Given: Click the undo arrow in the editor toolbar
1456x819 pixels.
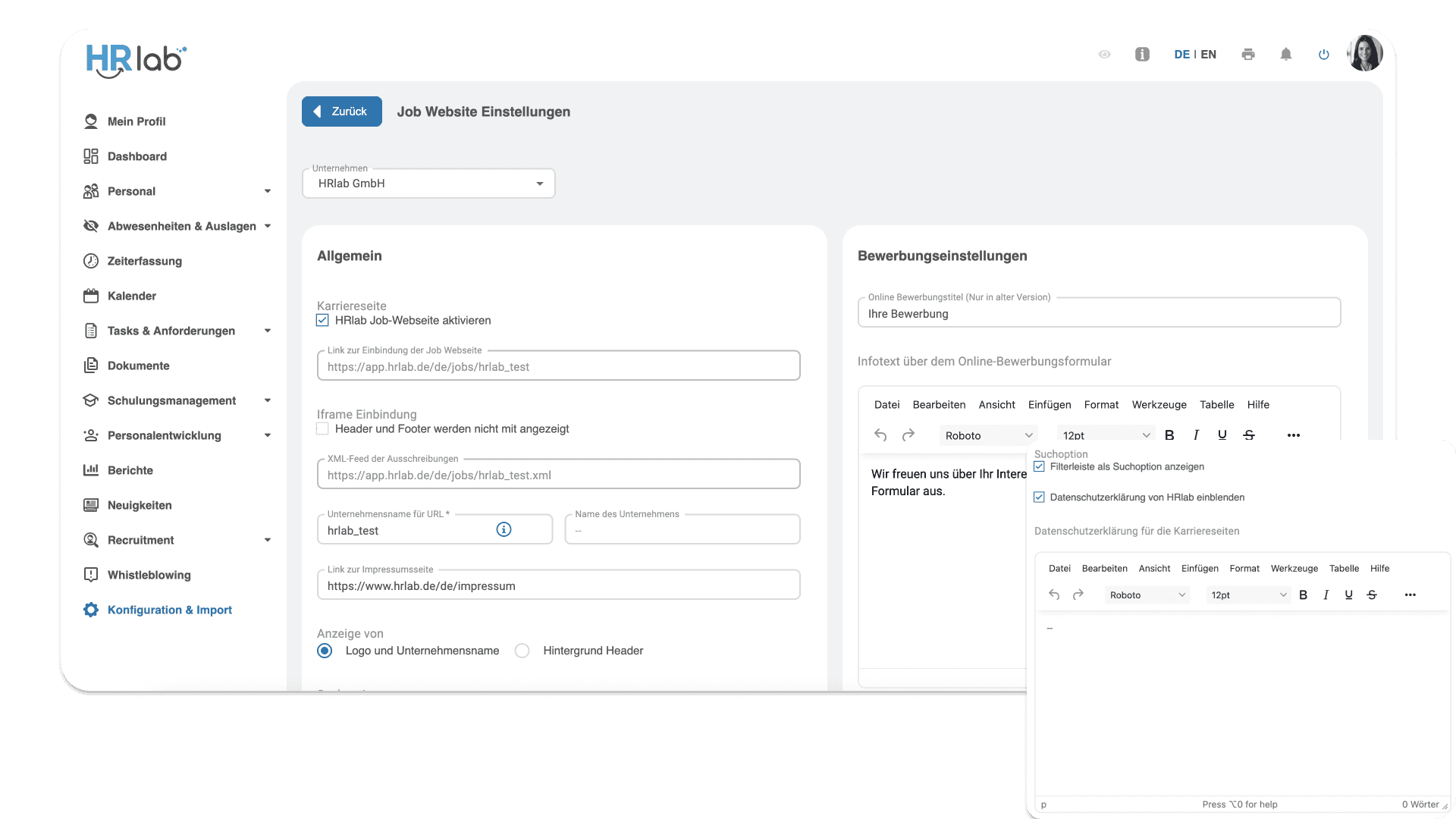Looking at the screenshot, I should pyautogui.click(x=880, y=435).
